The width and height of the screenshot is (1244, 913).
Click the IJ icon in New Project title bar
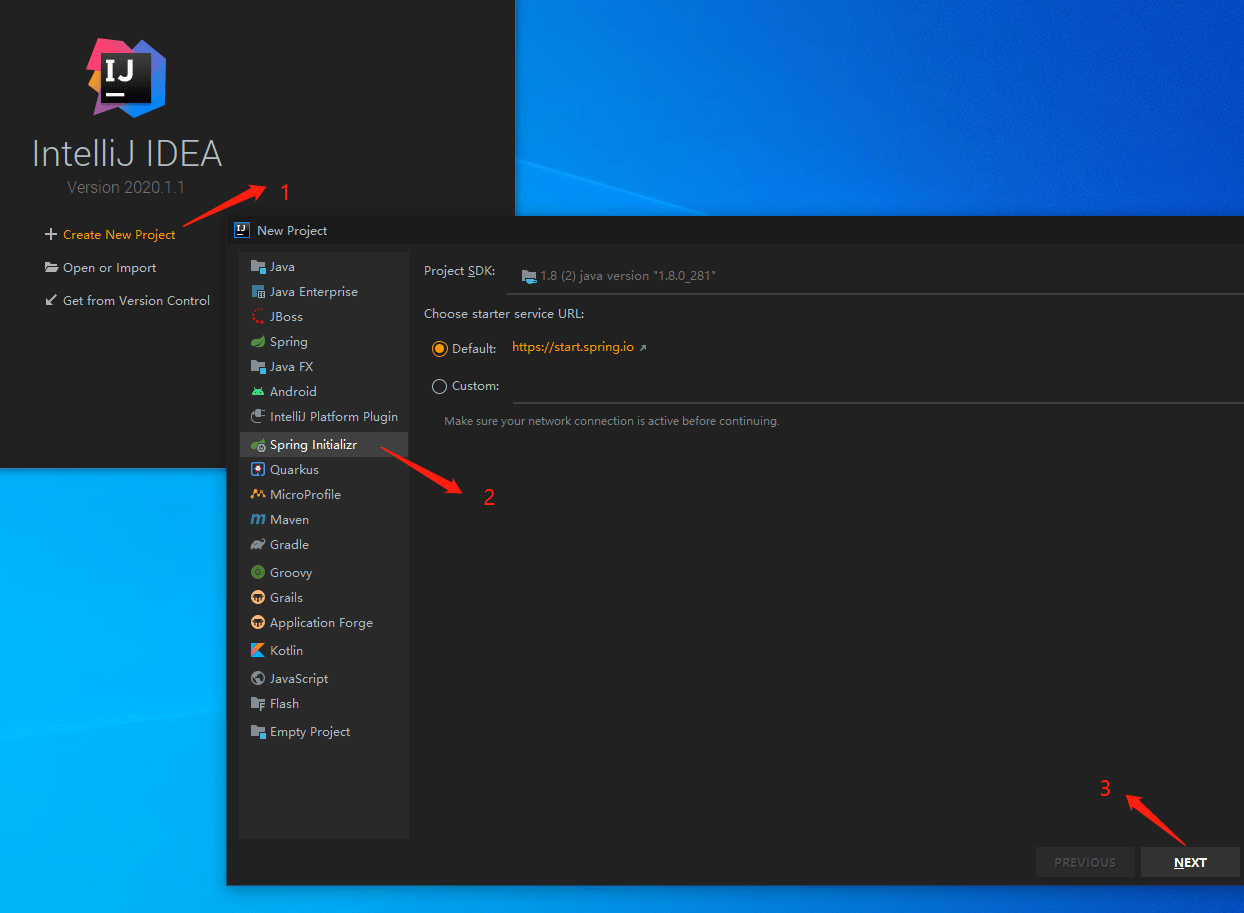(241, 230)
